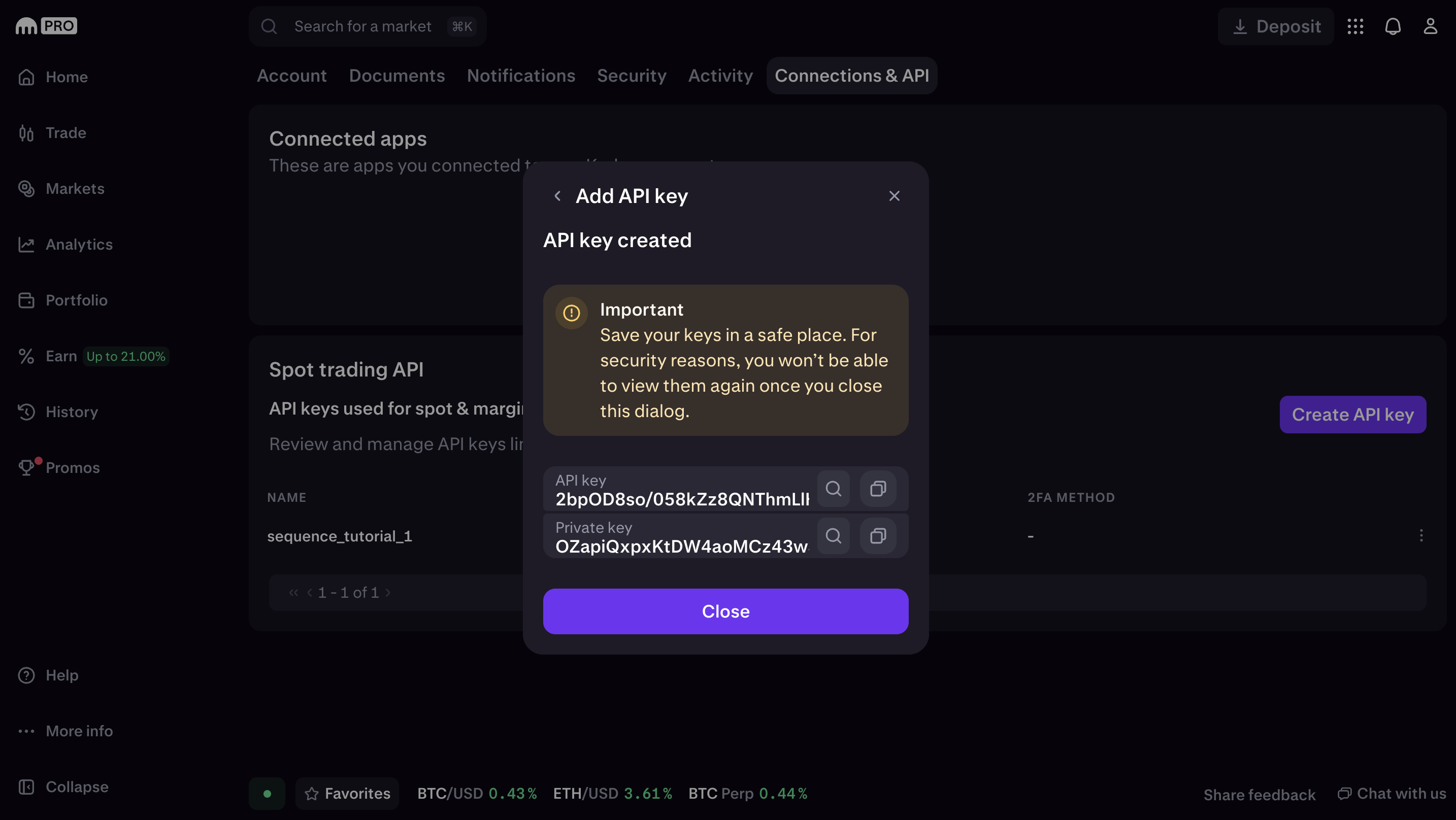
Task: Click the Search for a market field
Action: (368, 26)
